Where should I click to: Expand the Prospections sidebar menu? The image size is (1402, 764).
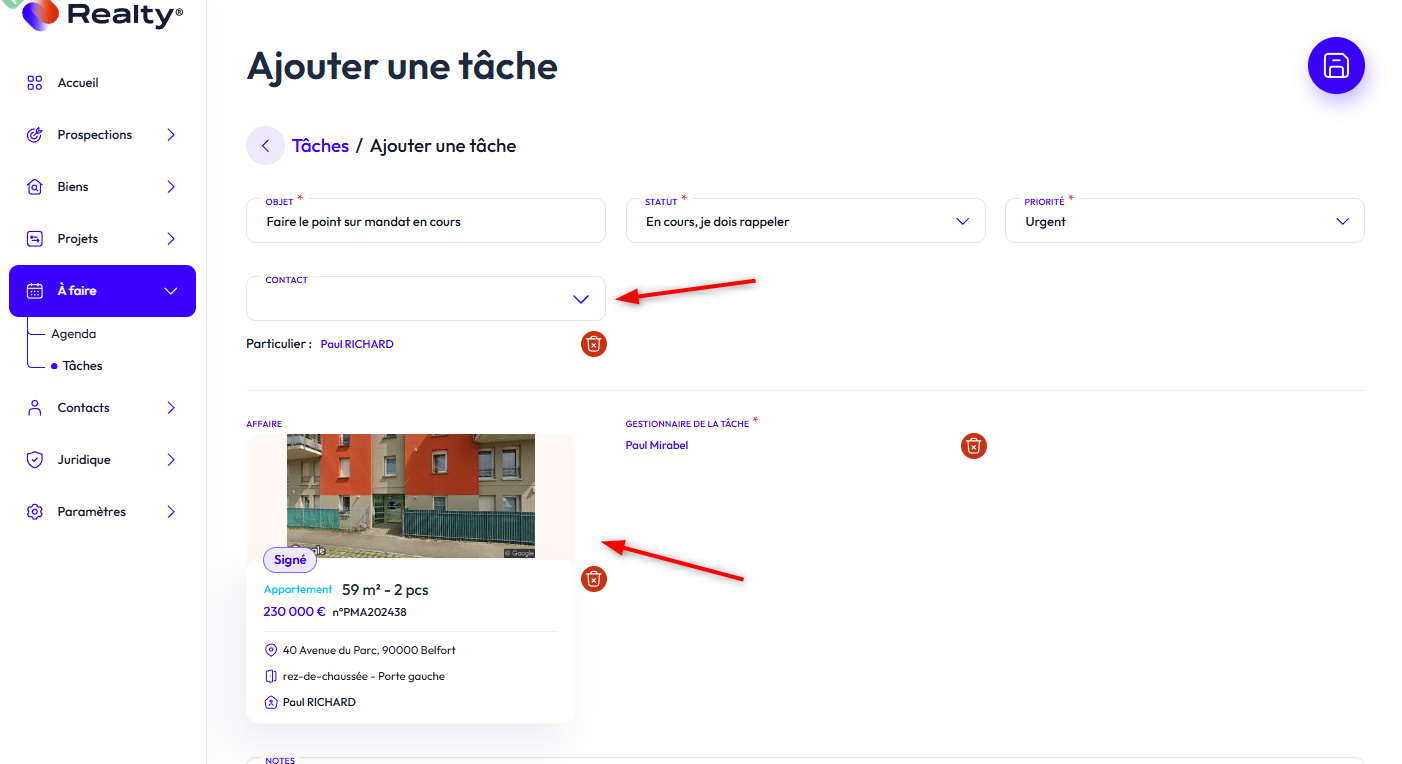coord(171,135)
